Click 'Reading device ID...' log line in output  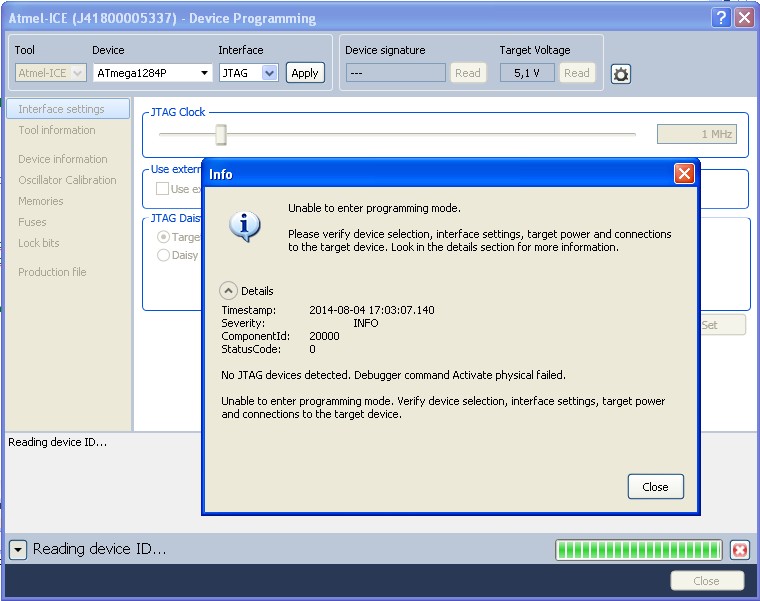tap(58, 442)
